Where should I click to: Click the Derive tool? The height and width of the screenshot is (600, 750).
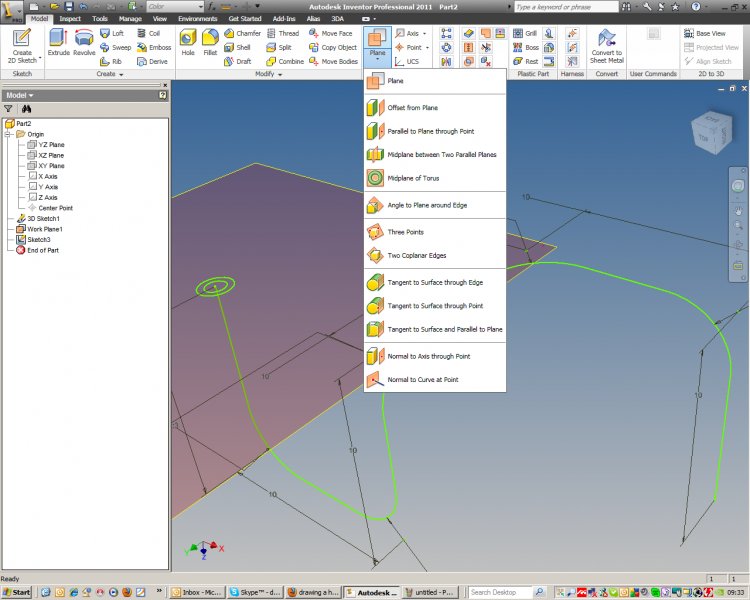[x=152, y=61]
